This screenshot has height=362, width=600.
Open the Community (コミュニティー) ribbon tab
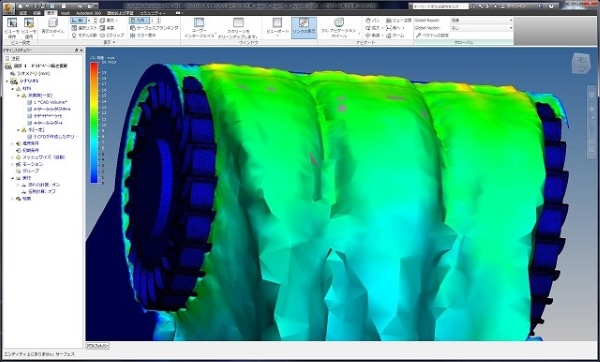pos(153,13)
